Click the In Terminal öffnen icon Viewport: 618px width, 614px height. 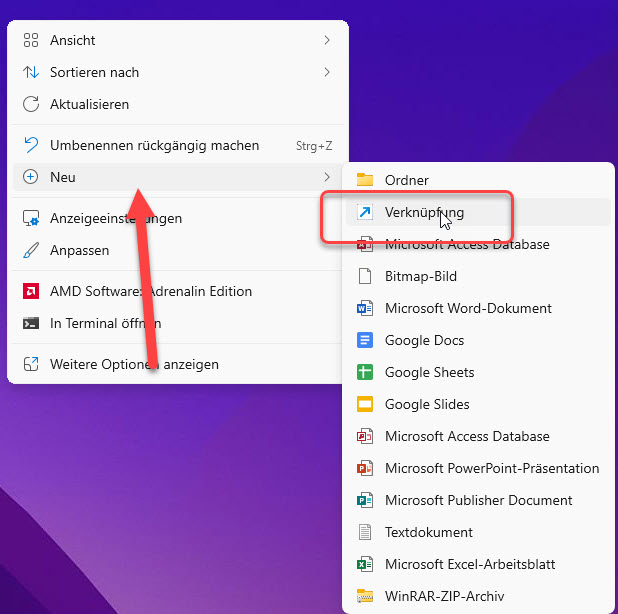(x=31, y=323)
